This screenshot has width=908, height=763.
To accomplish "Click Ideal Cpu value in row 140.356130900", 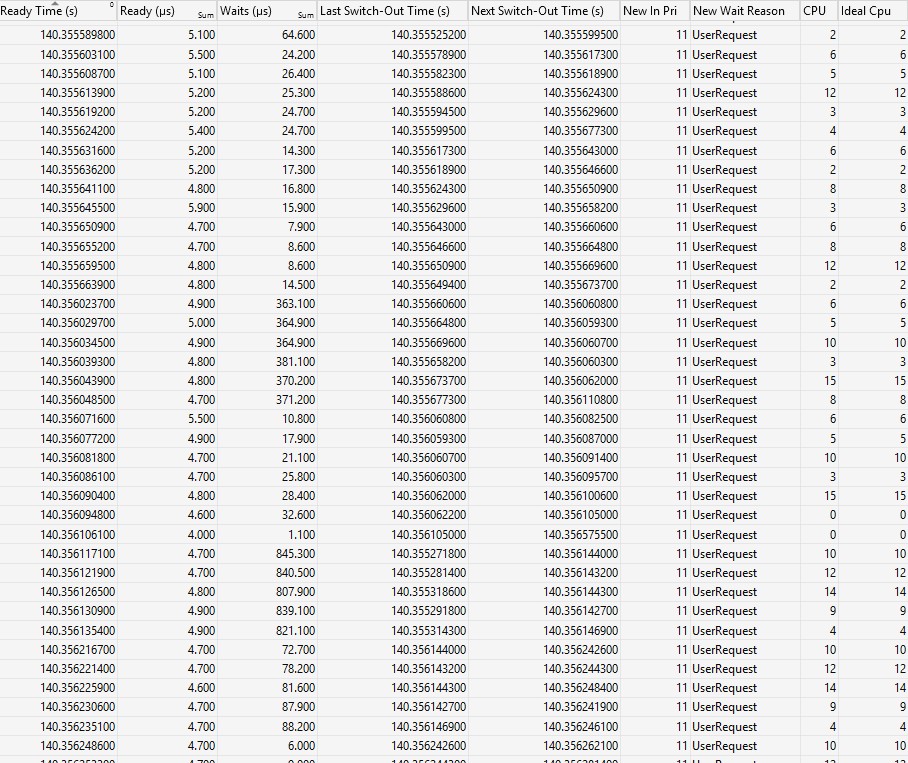I will coord(902,611).
